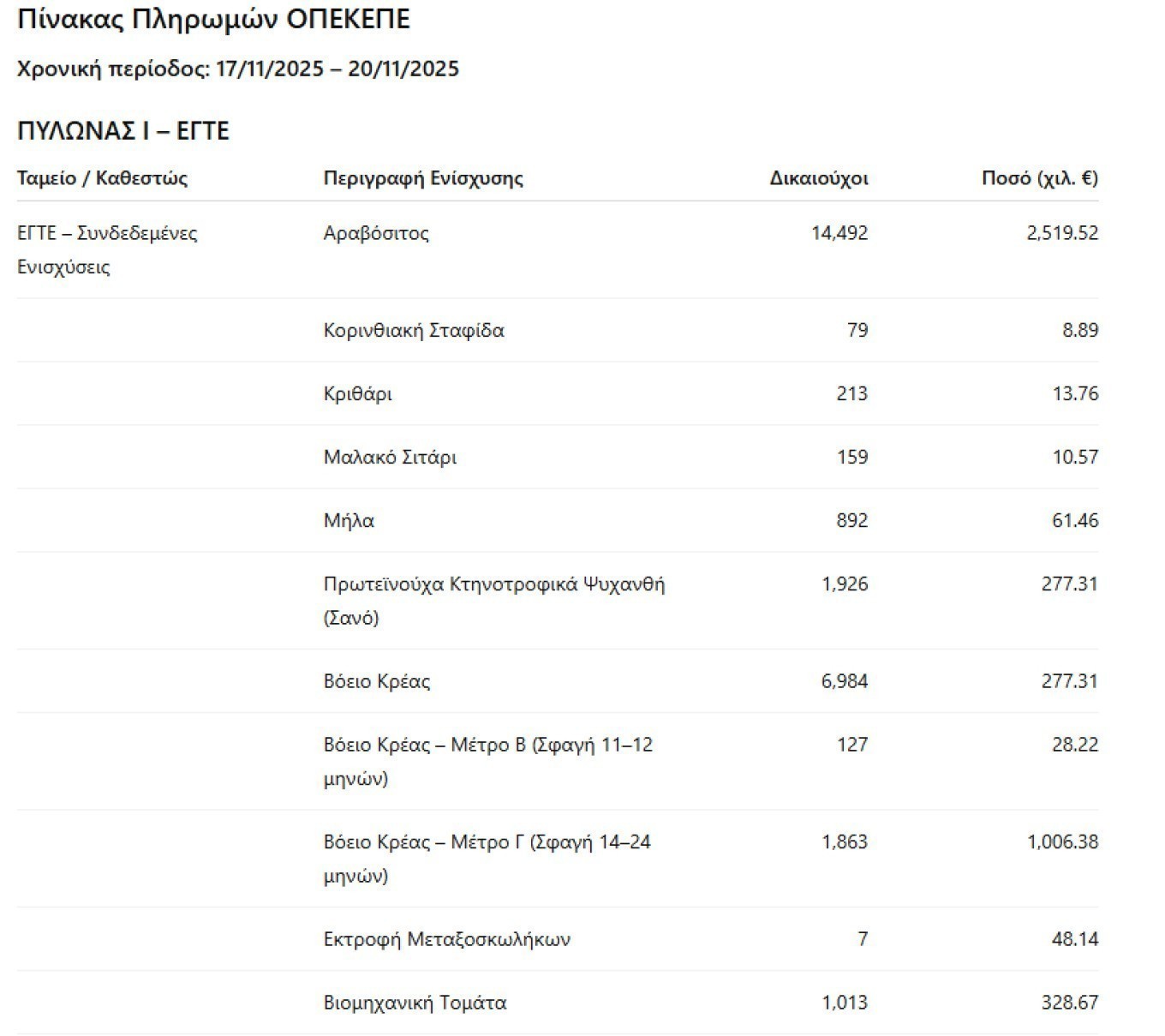Select the 'ΠΥΛΩΝΑΣ Ι – ΕΓΤΕ' section heading
Viewport: 1165px width, 1036px height.
point(123,131)
